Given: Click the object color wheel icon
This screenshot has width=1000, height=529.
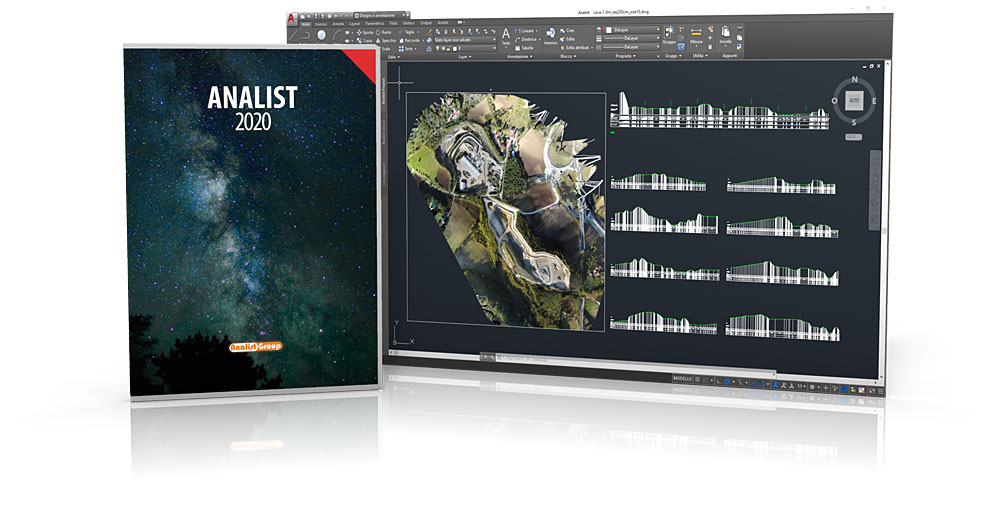Looking at the screenshot, I should 599,29.
